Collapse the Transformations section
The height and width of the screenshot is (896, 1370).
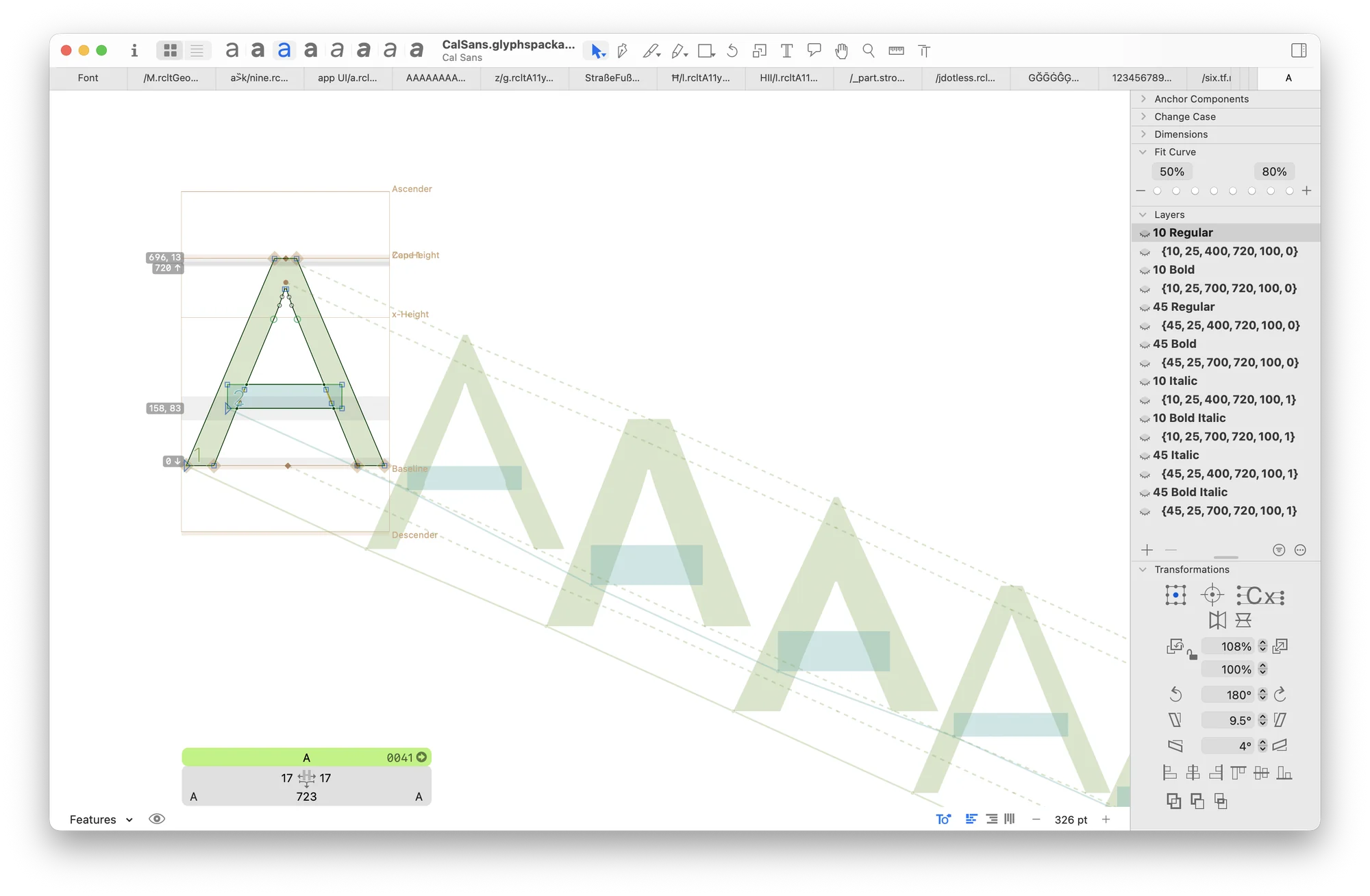point(1143,569)
